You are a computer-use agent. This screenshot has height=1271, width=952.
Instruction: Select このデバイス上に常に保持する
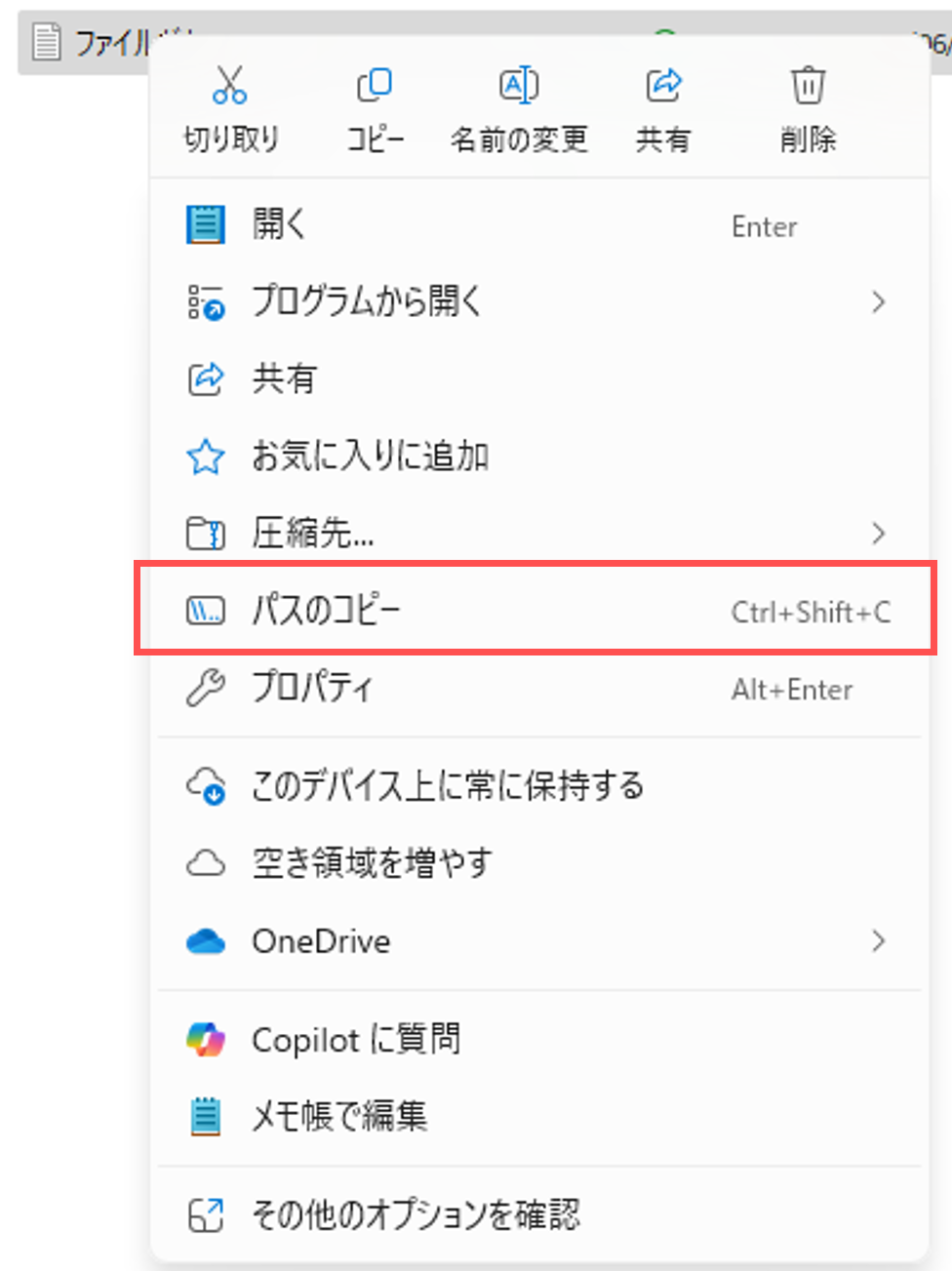538,785
